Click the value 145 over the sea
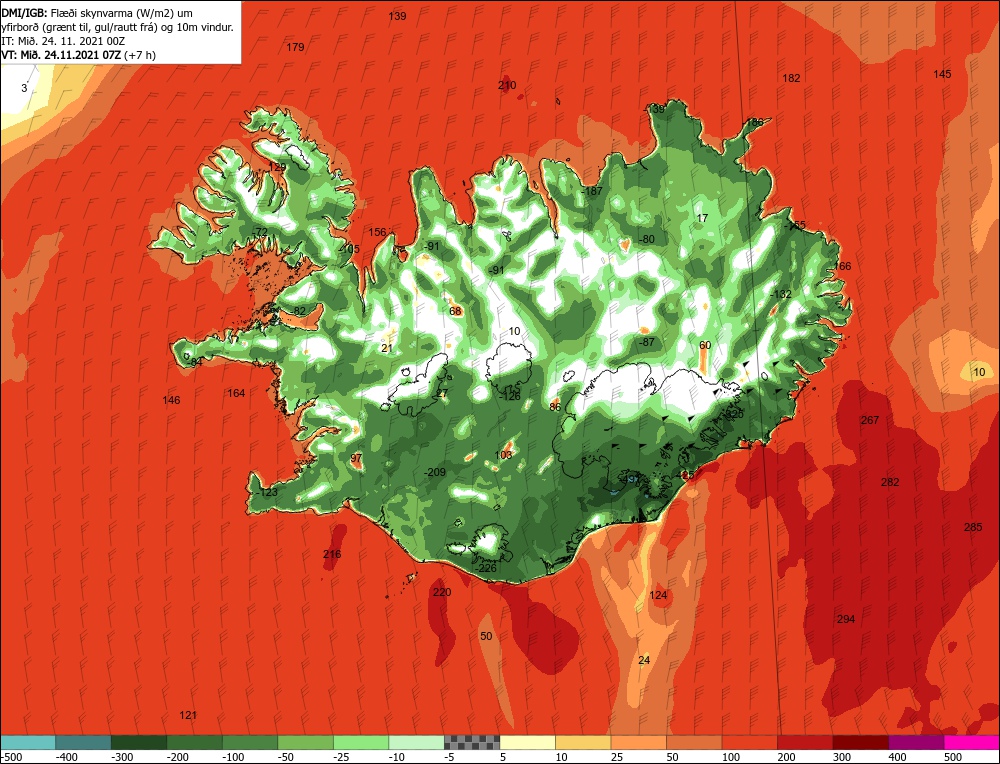Screen dimensions: 1000x764 [942, 74]
